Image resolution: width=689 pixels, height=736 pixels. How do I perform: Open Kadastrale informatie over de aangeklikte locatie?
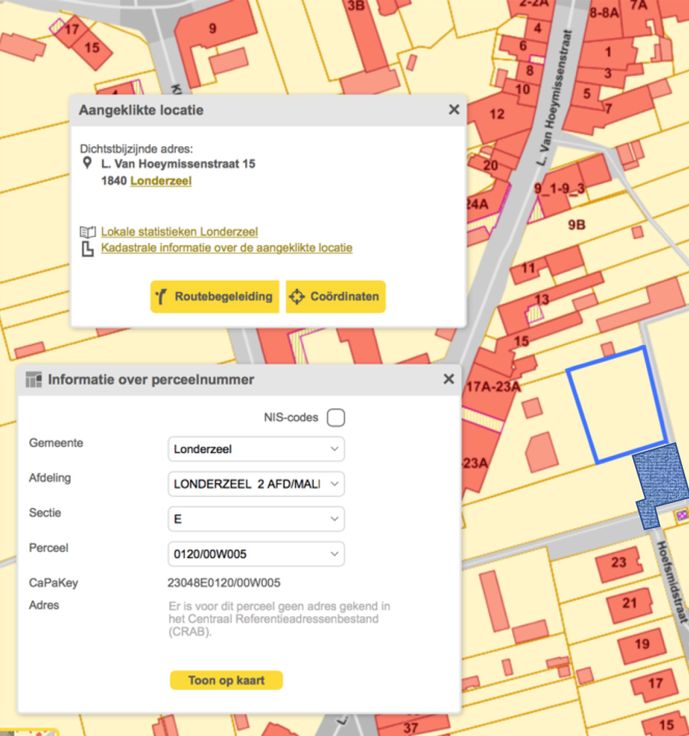226,248
